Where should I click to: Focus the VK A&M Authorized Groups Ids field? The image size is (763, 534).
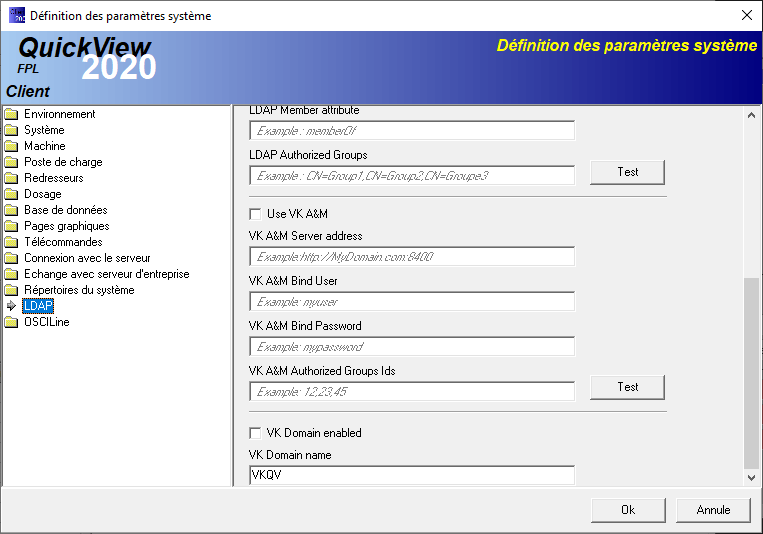tap(412, 391)
